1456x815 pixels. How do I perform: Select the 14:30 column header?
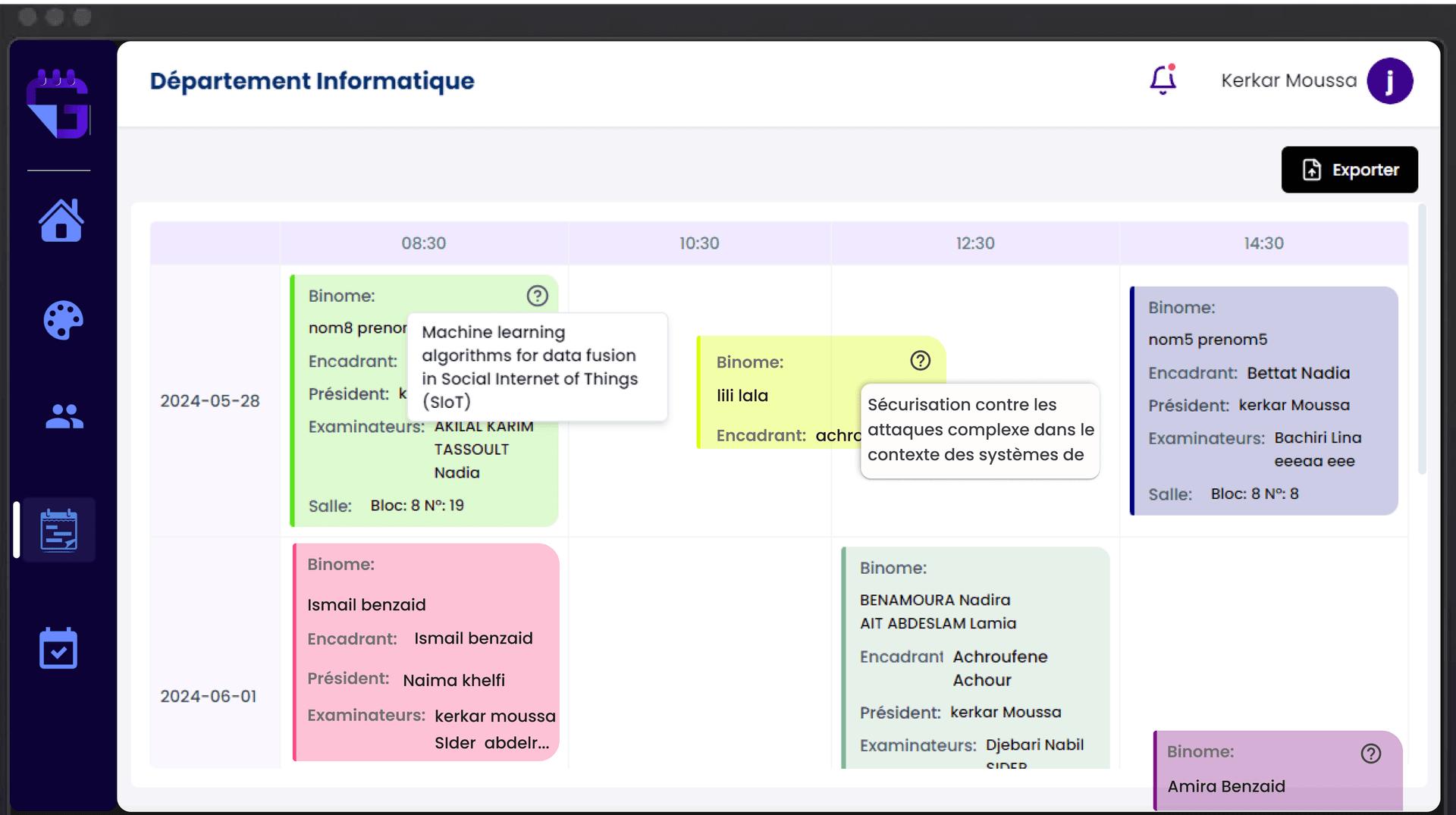pos(1263,243)
